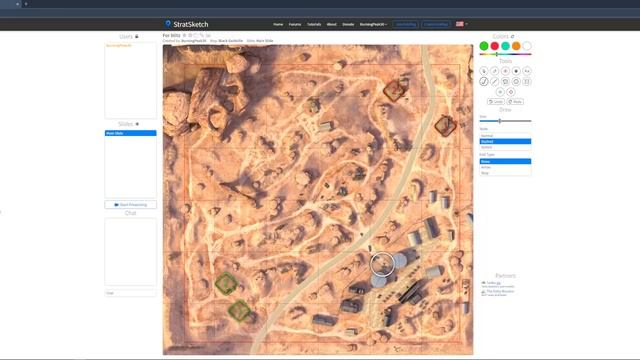Screen dimensions: 640x360
Task: Open the Home nav link
Action: [x=278, y=24]
